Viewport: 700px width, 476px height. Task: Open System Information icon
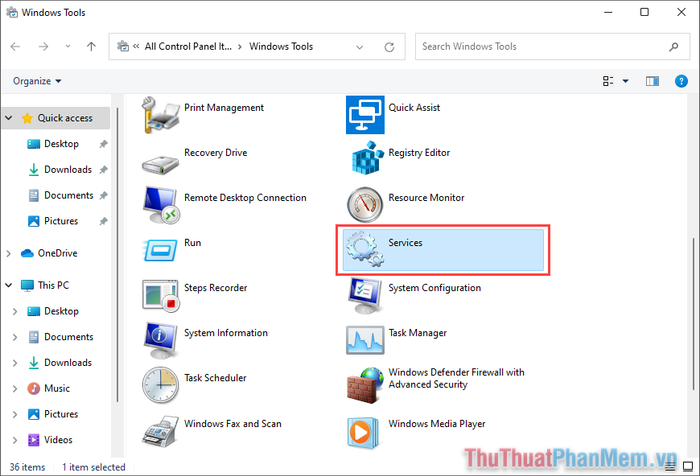(x=160, y=340)
